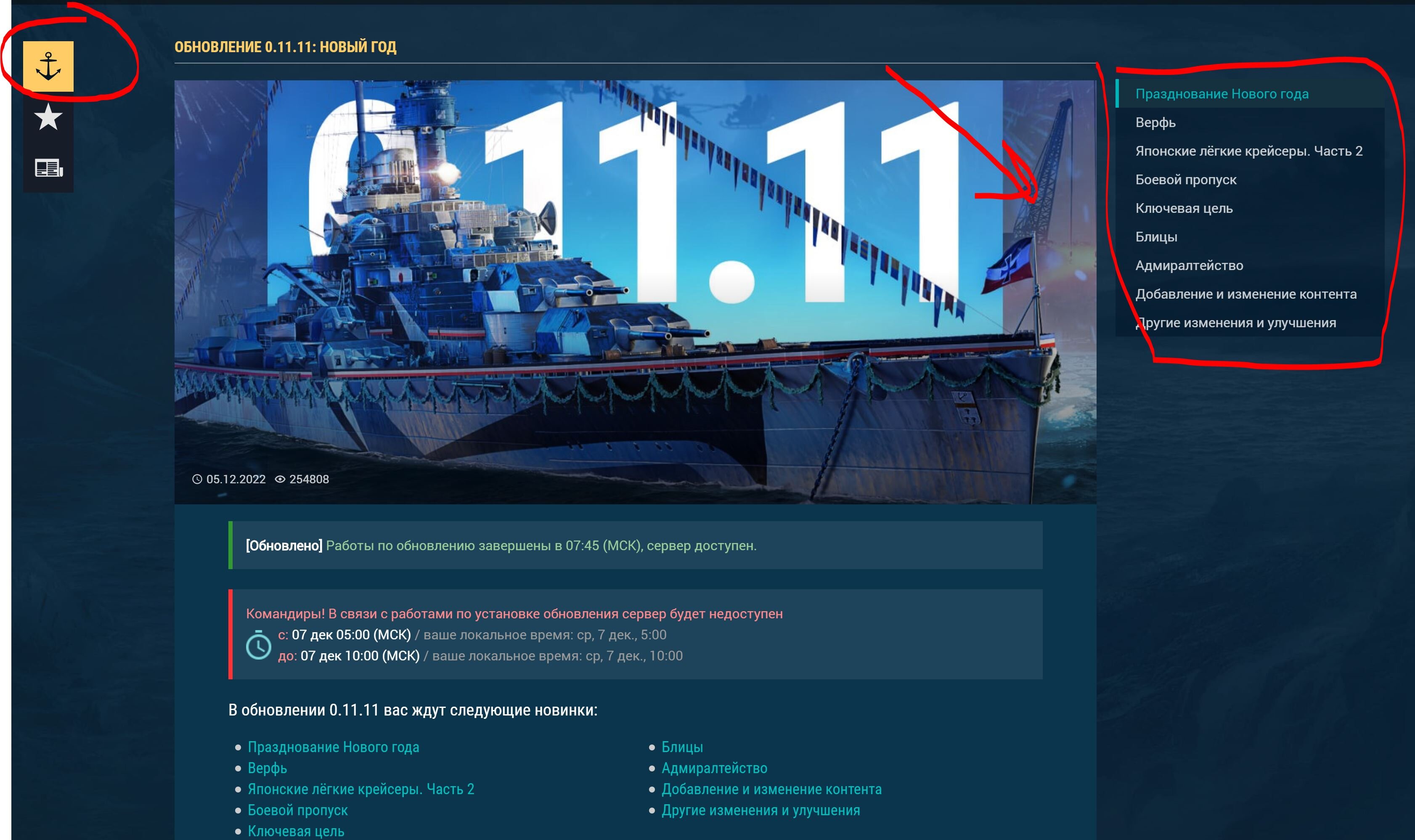The image size is (1415, 840).
Task: Follow 'Празднование Нового года' link in article list
Action: pos(334,747)
